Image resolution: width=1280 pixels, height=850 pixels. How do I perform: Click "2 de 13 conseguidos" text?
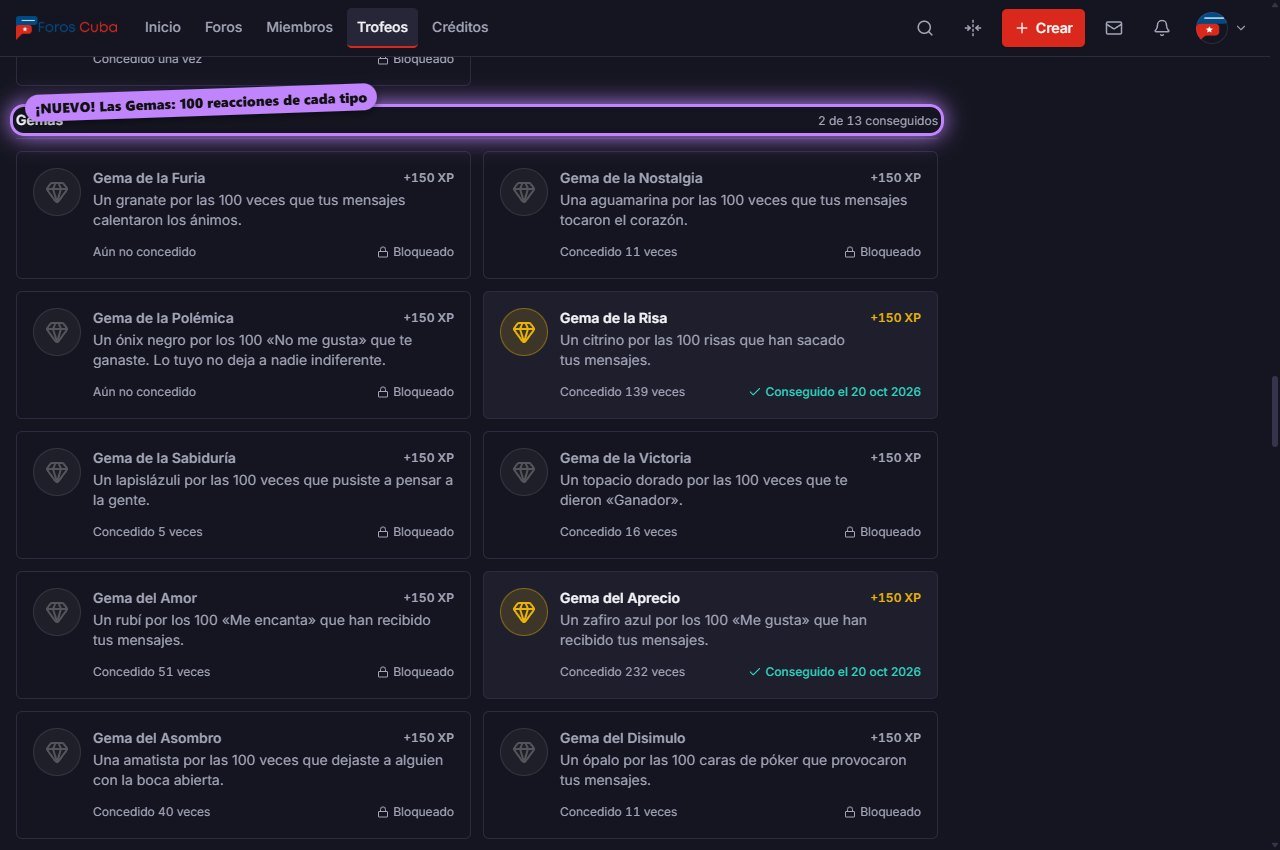point(878,121)
